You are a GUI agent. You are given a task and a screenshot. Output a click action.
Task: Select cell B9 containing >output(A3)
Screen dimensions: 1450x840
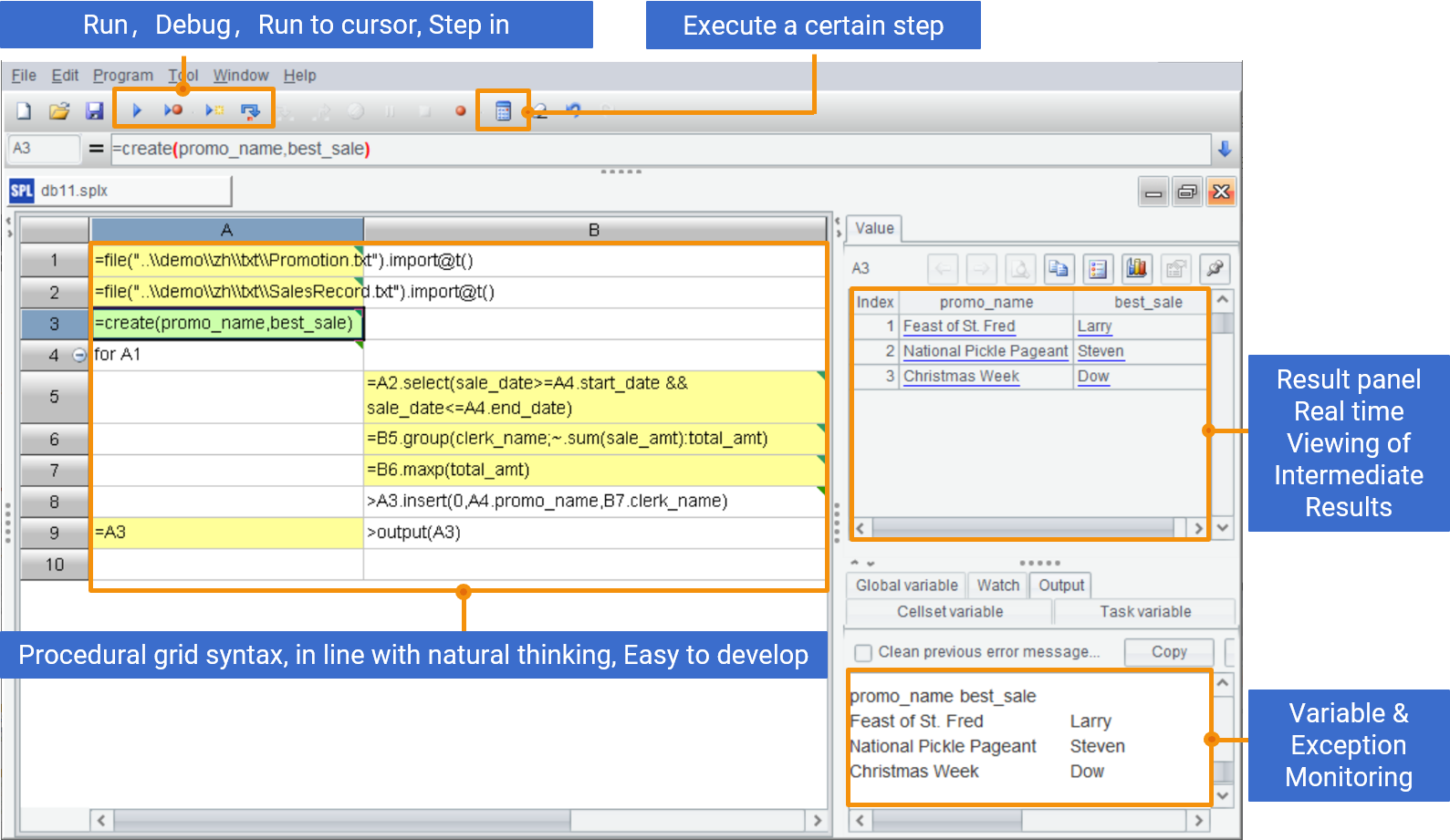(x=594, y=533)
